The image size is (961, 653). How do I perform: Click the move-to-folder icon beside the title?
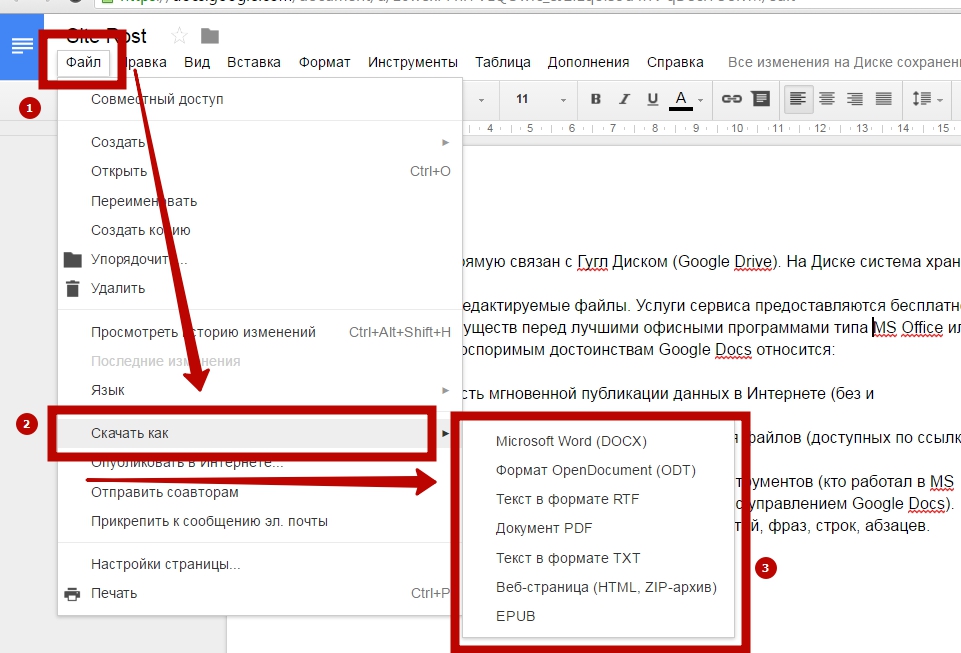tap(210, 36)
